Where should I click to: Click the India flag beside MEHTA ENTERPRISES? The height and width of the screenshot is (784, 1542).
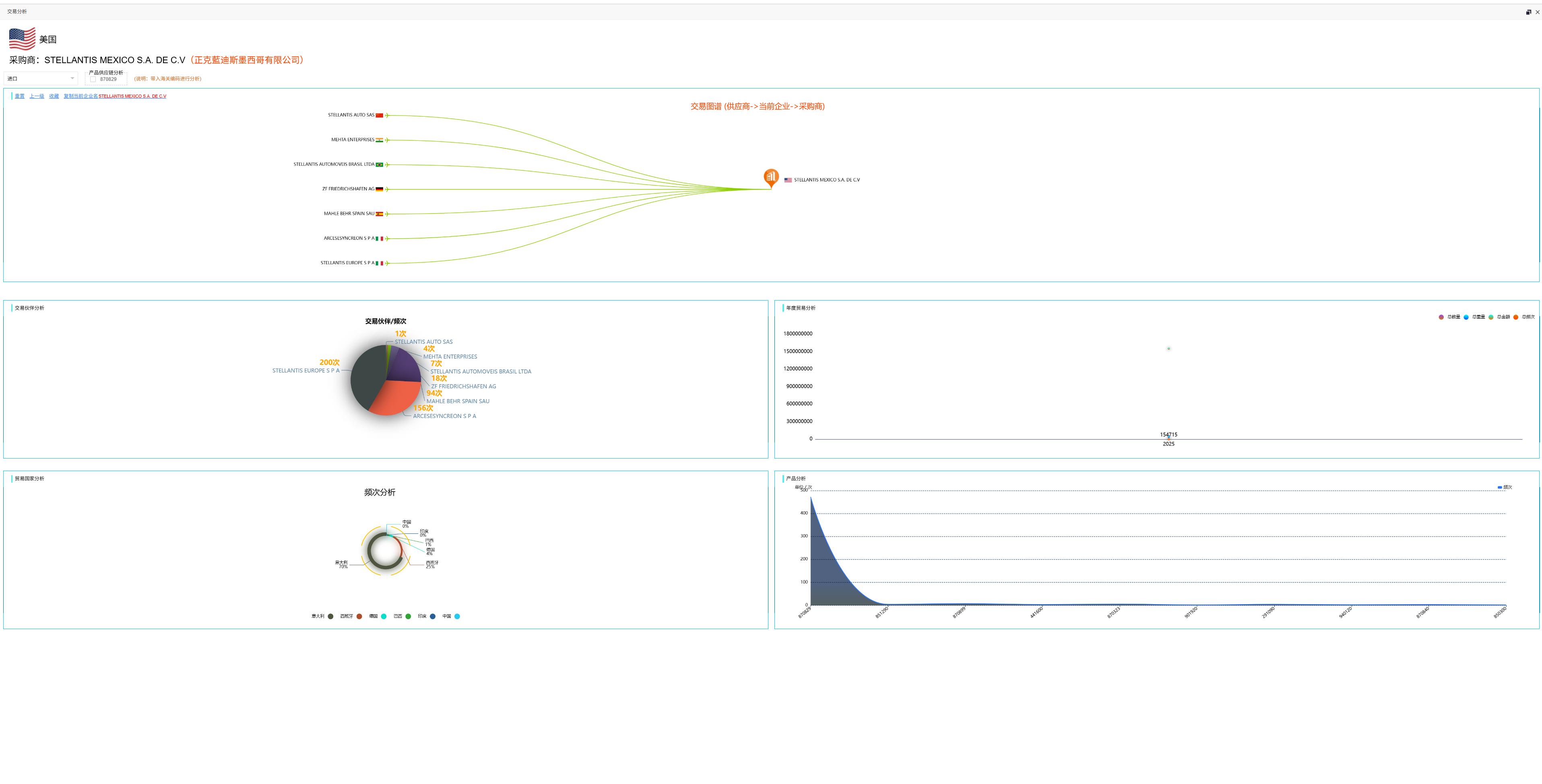coord(380,140)
